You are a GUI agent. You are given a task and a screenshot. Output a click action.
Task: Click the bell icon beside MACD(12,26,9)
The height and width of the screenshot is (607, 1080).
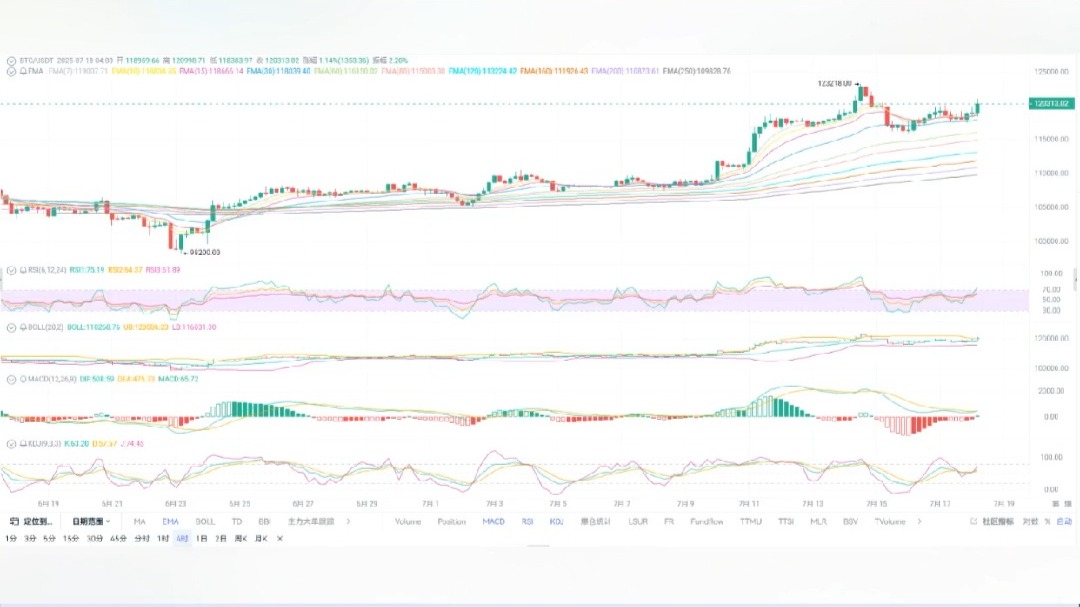tap(23, 380)
